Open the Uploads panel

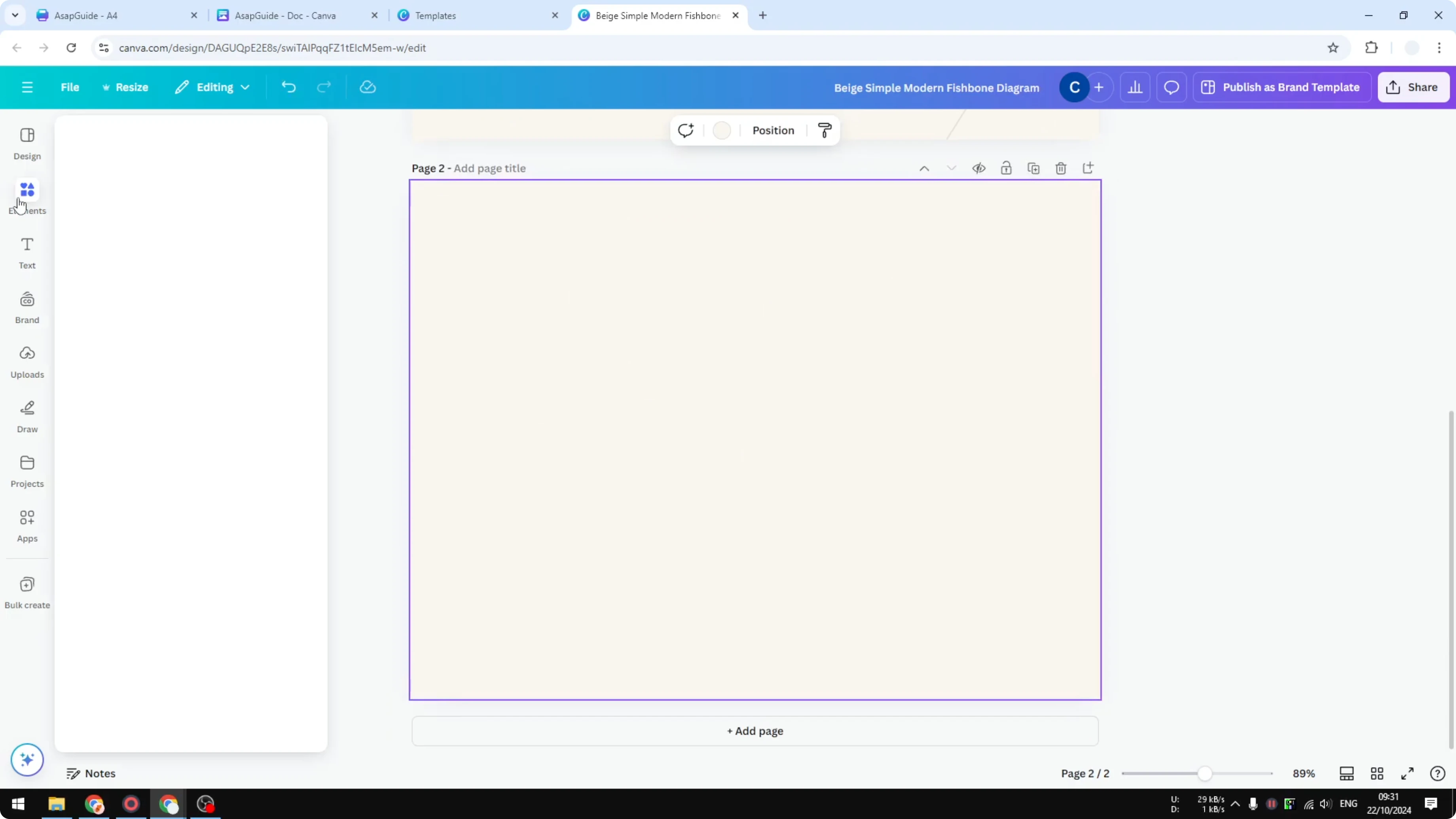coord(27,360)
